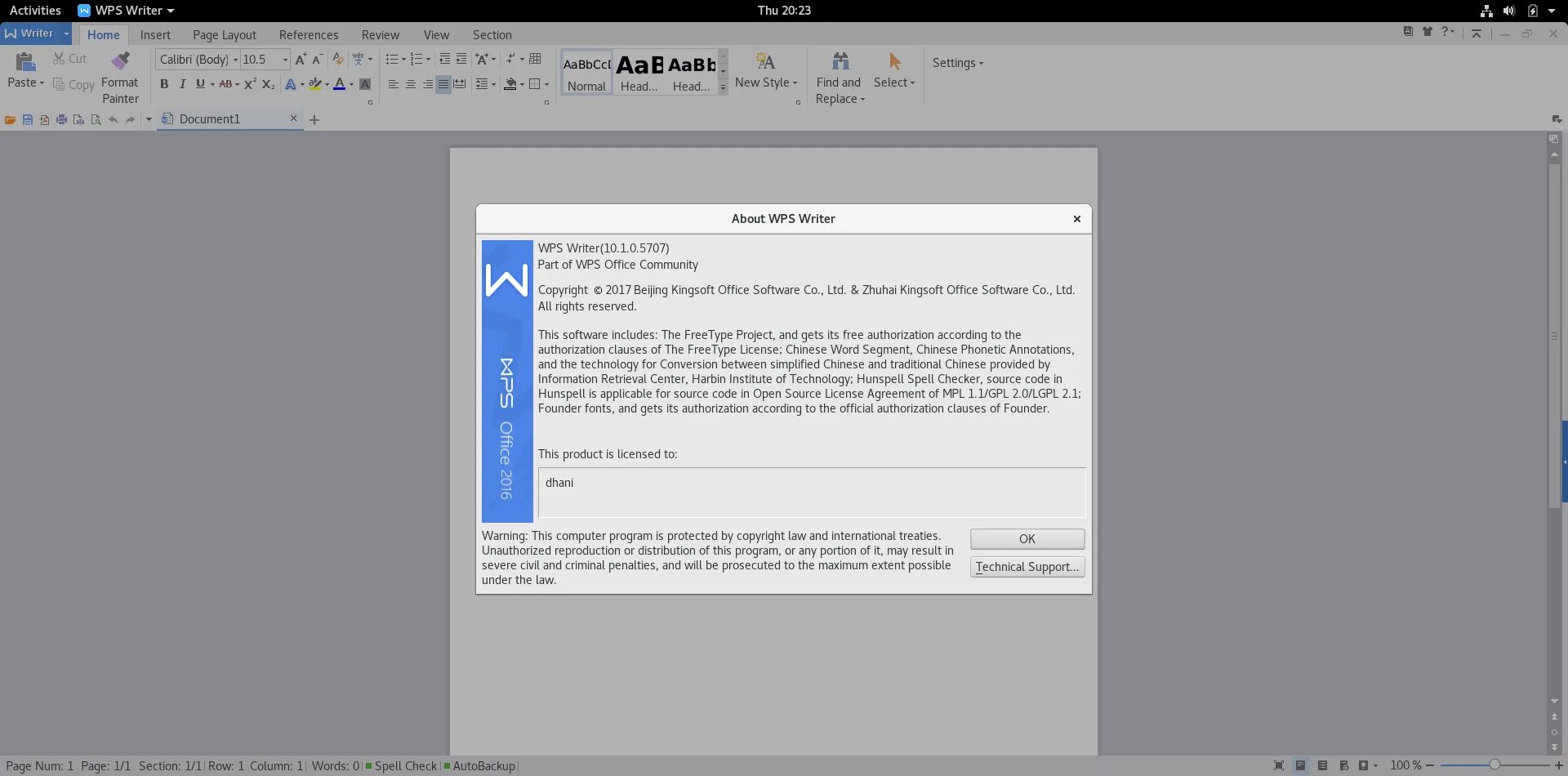This screenshot has width=1568, height=776.
Task: Click the Find and Replace binoculars icon
Action: [x=840, y=61]
